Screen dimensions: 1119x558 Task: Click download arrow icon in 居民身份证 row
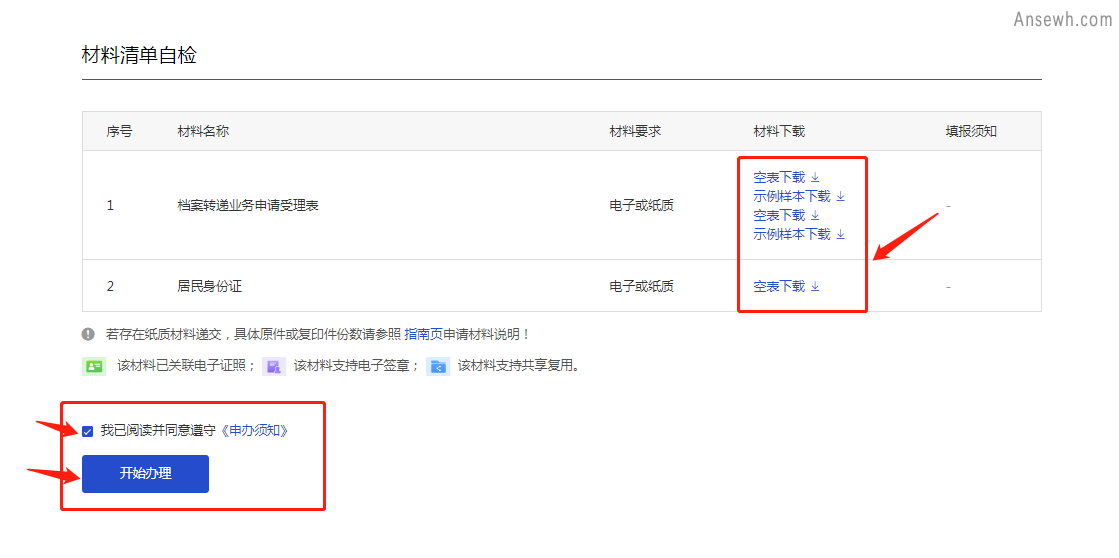point(815,287)
